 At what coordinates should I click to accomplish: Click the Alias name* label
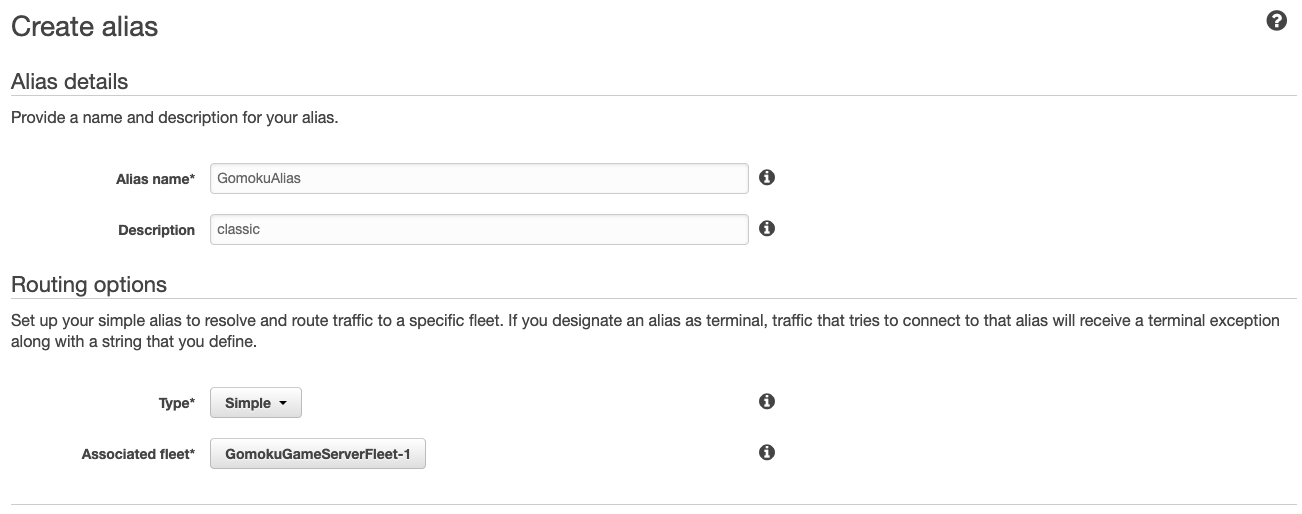point(155,179)
